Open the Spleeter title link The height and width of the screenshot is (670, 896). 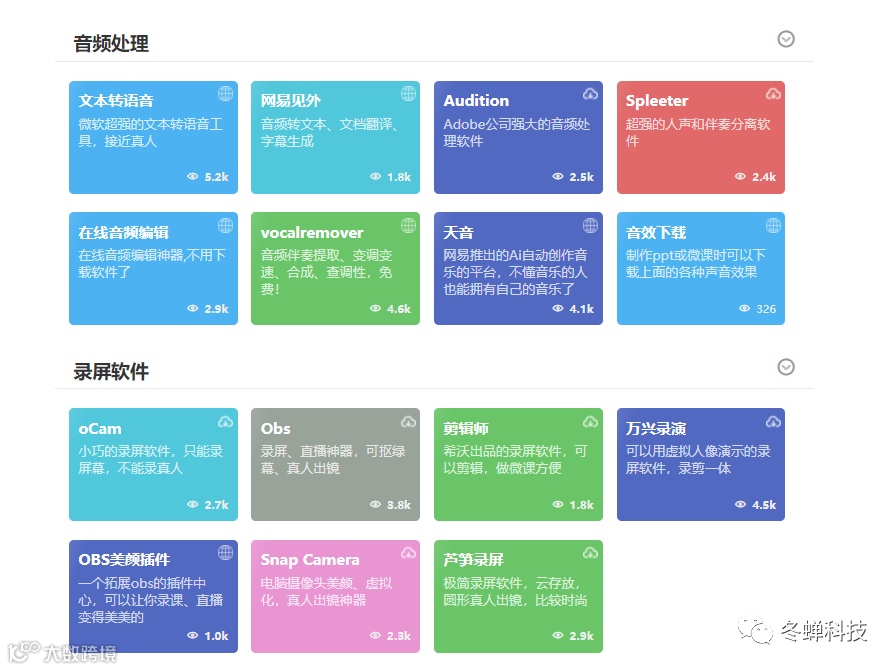[x=657, y=101]
